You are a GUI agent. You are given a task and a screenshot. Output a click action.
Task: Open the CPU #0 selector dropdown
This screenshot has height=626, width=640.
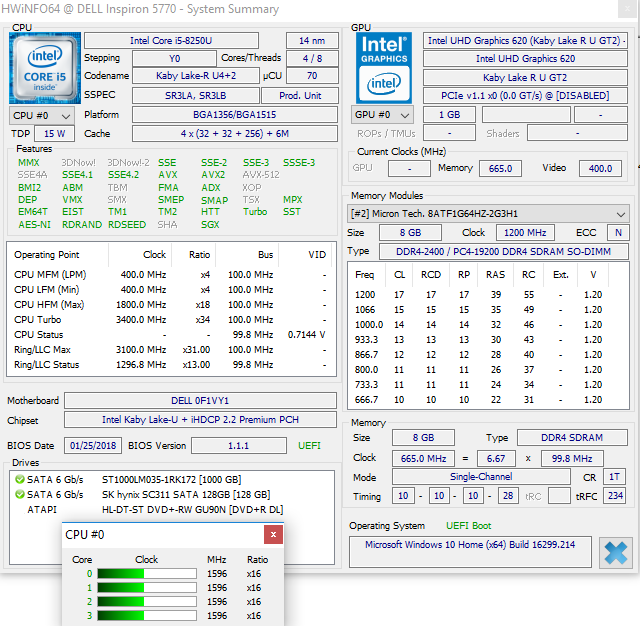coord(42,115)
